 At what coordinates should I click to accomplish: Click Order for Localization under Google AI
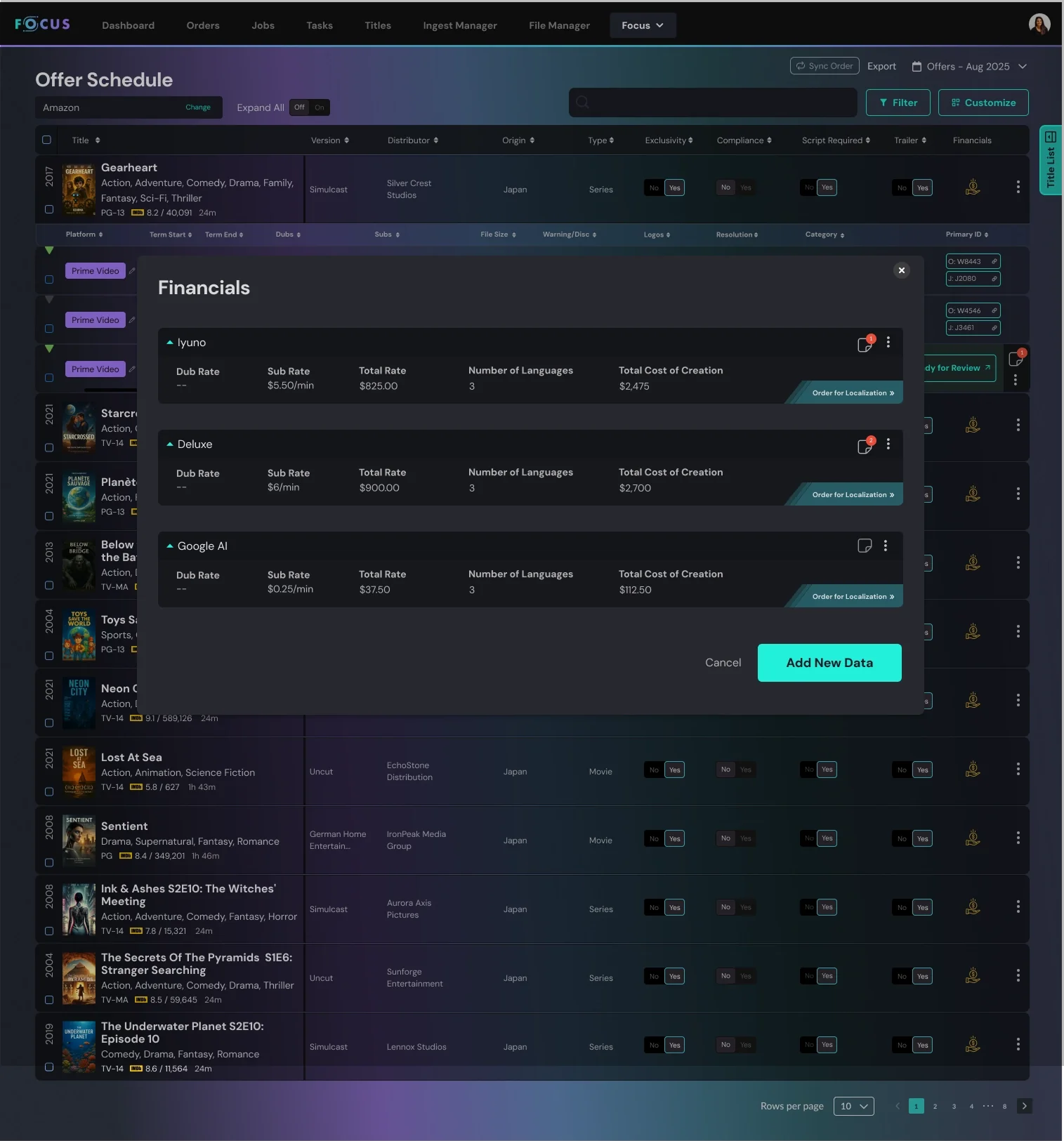pyautogui.click(x=853, y=597)
